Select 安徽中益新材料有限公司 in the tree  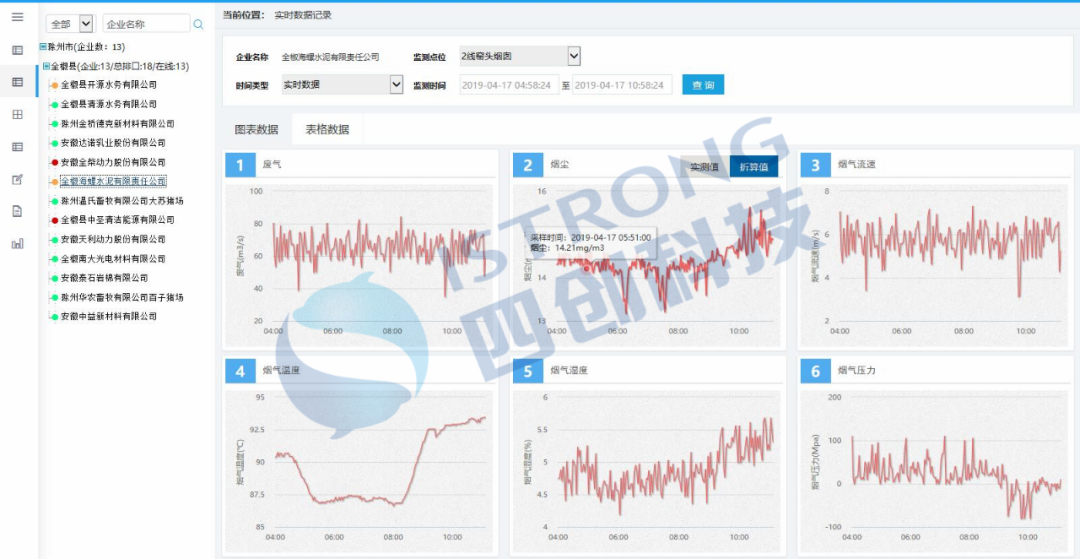pos(108,317)
